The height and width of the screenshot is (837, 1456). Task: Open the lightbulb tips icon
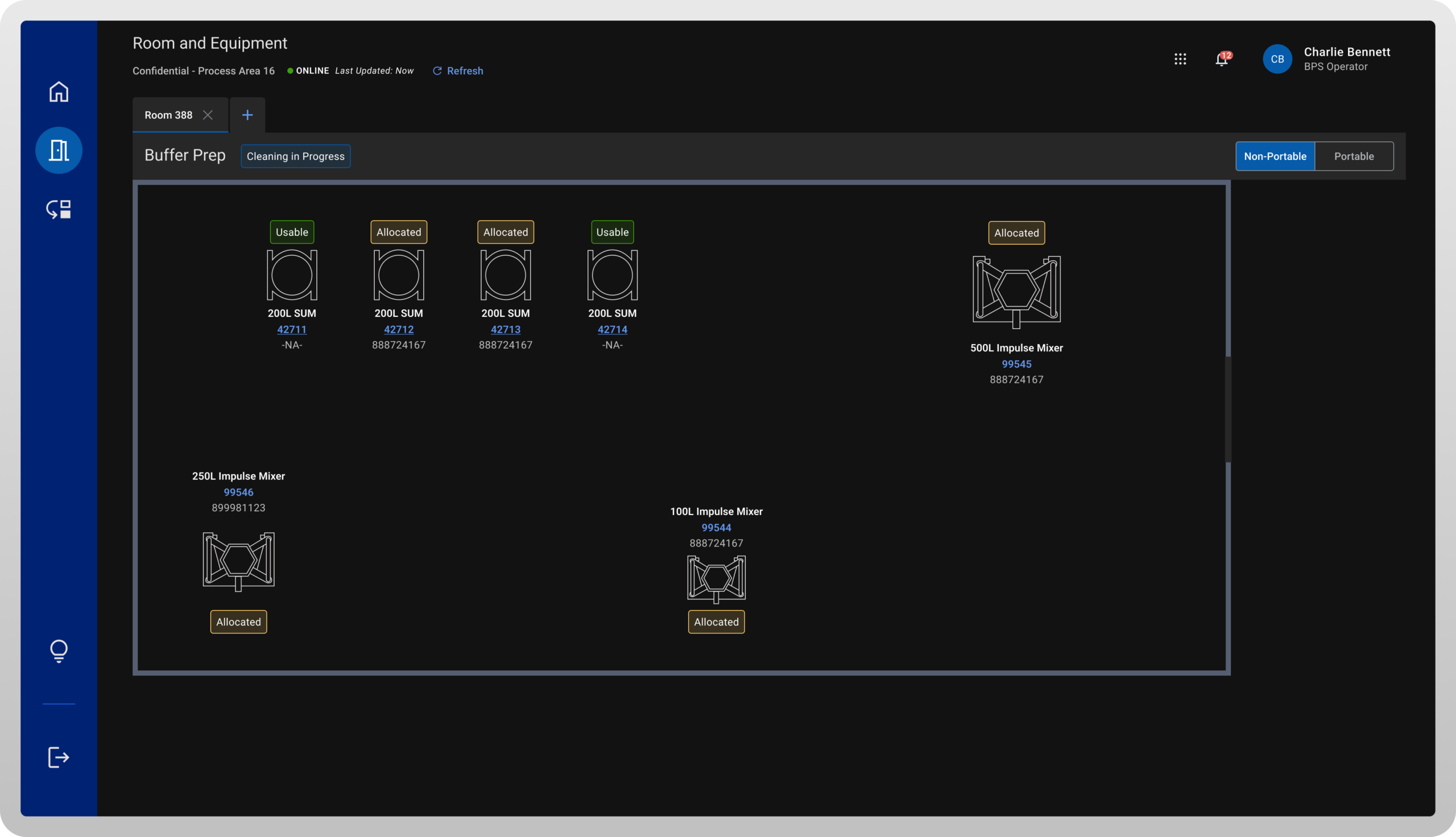[59, 650]
